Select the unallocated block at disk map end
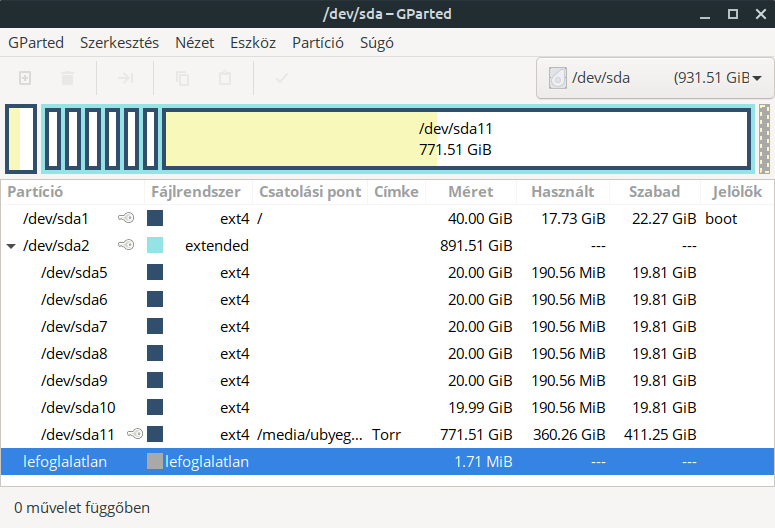775x528 pixels. [x=764, y=139]
